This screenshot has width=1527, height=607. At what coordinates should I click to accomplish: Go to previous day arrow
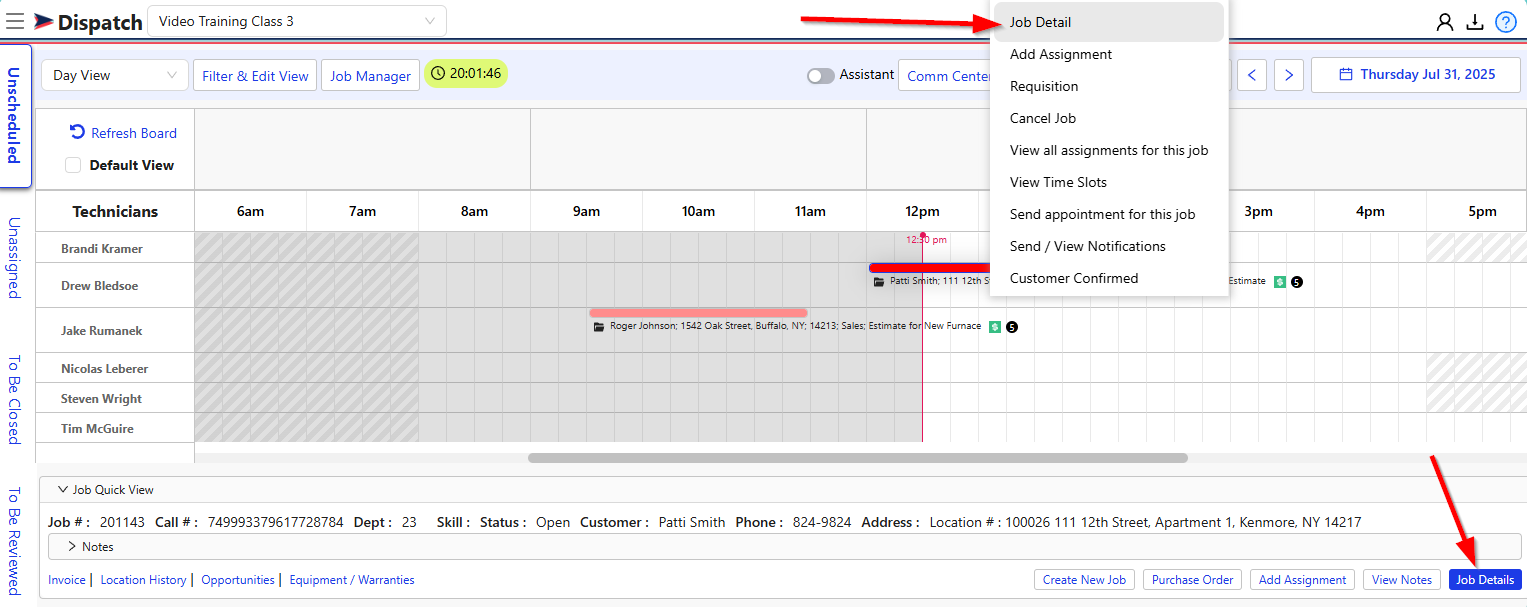(1252, 75)
